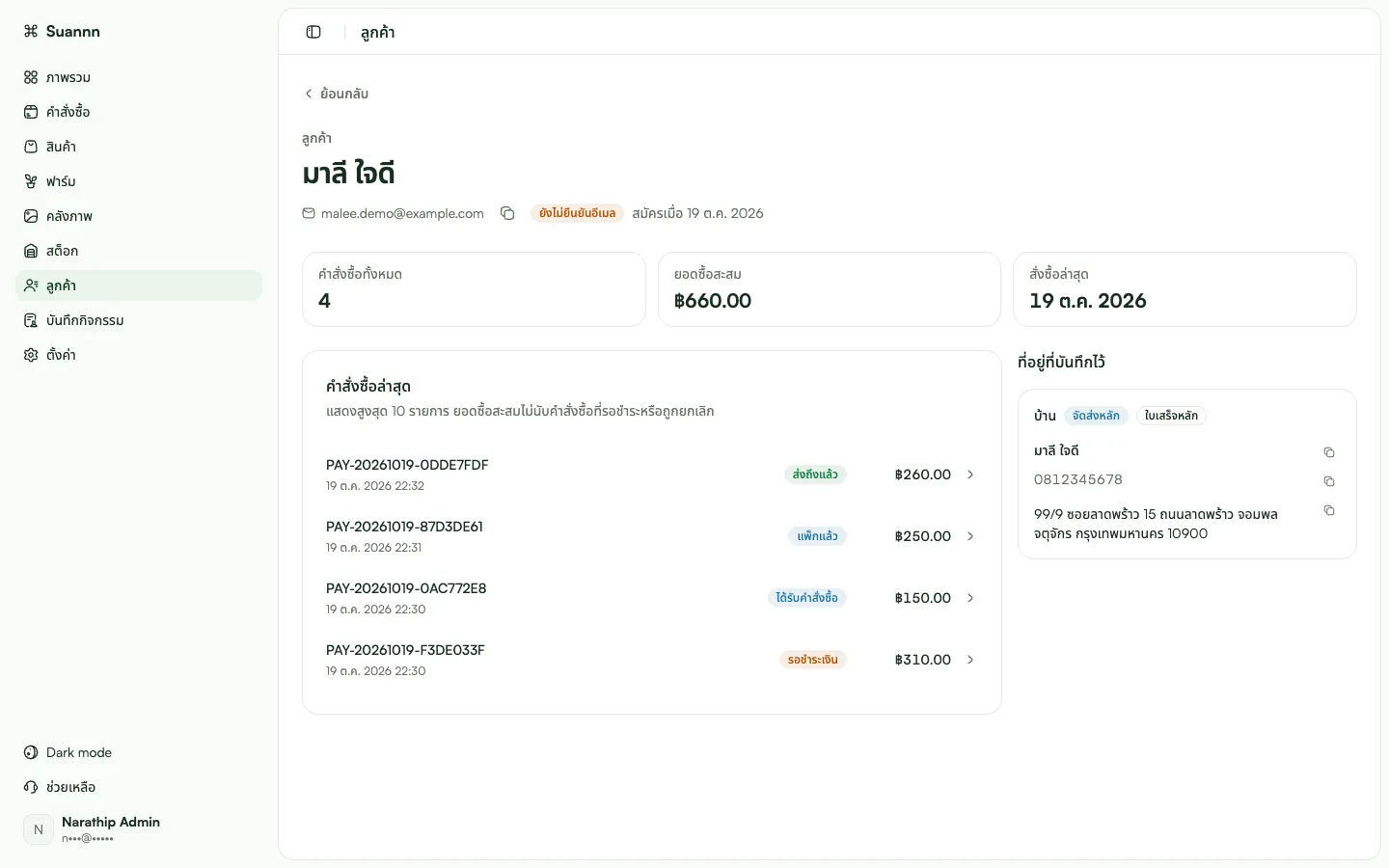
Task: Click the บันทึกกิจกรรม log icon
Action: tap(31, 320)
